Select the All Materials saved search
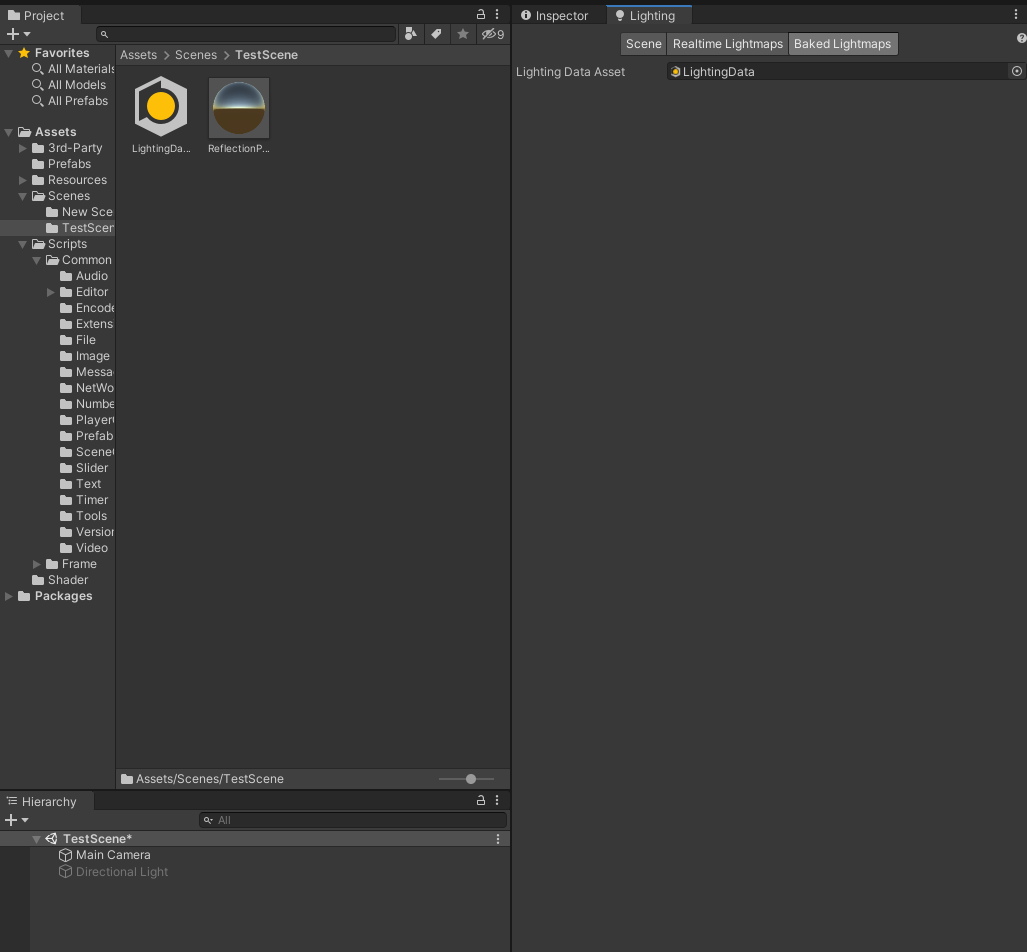 pos(73,69)
